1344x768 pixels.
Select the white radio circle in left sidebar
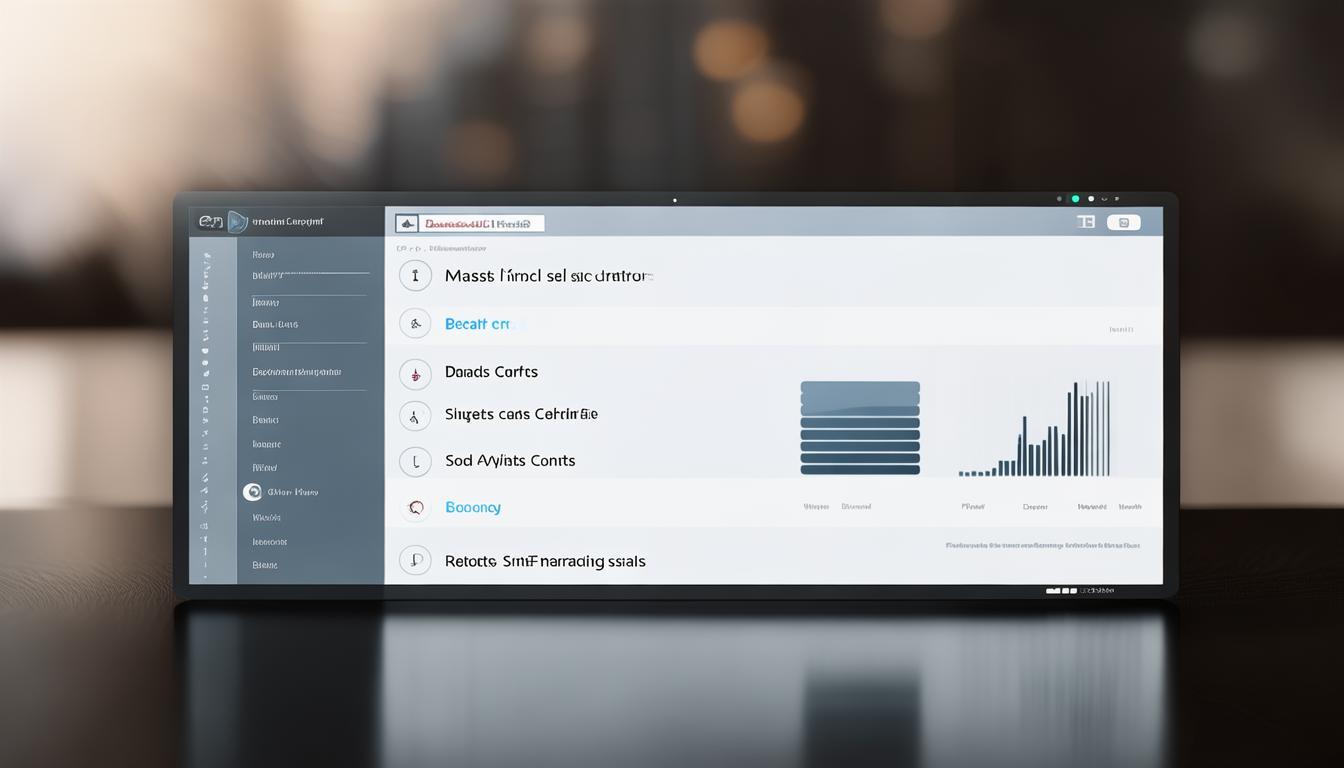click(252, 492)
